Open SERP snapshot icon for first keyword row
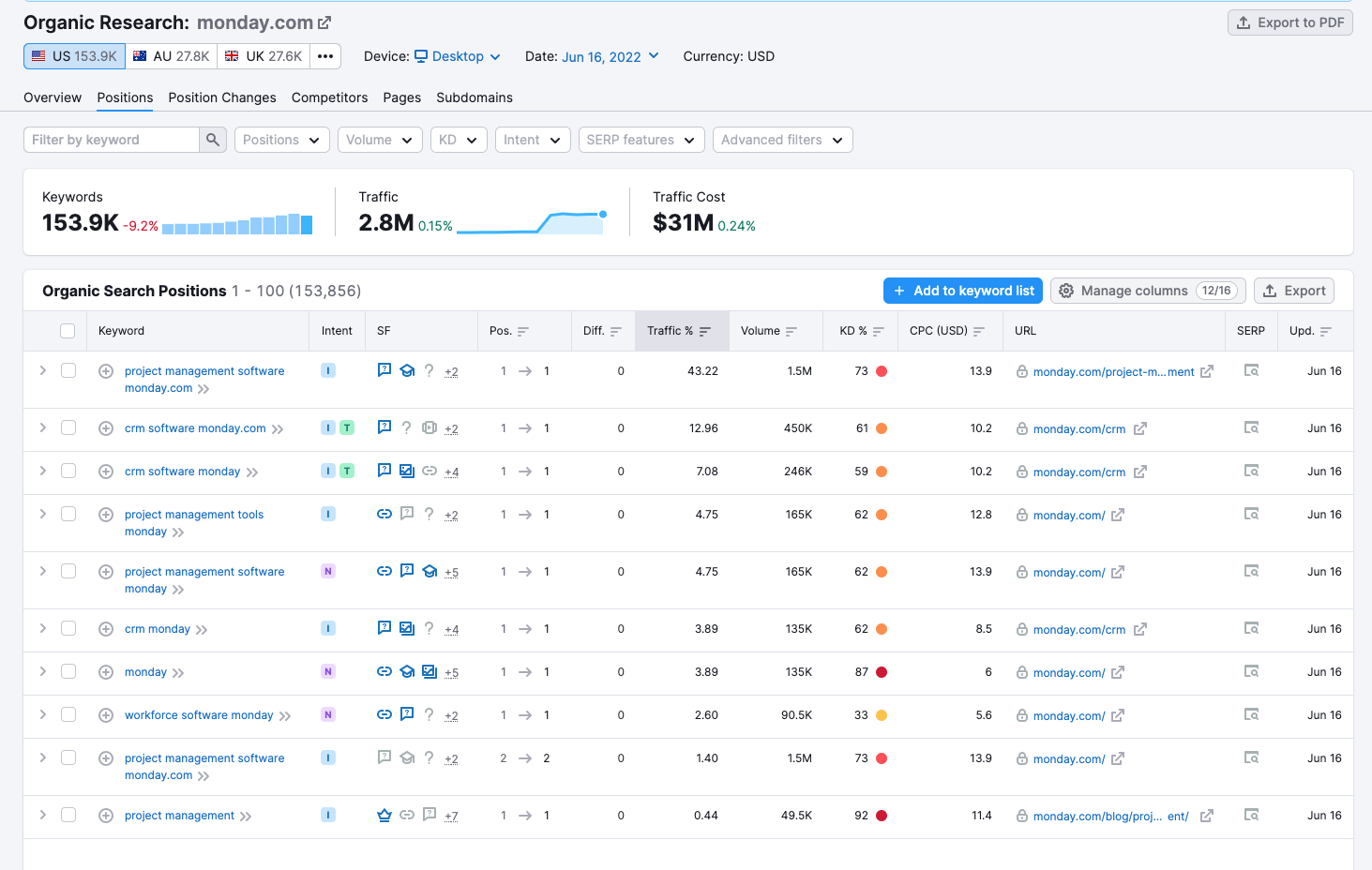Viewport: 1372px width, 870px height. click(x=1251, y=370)
